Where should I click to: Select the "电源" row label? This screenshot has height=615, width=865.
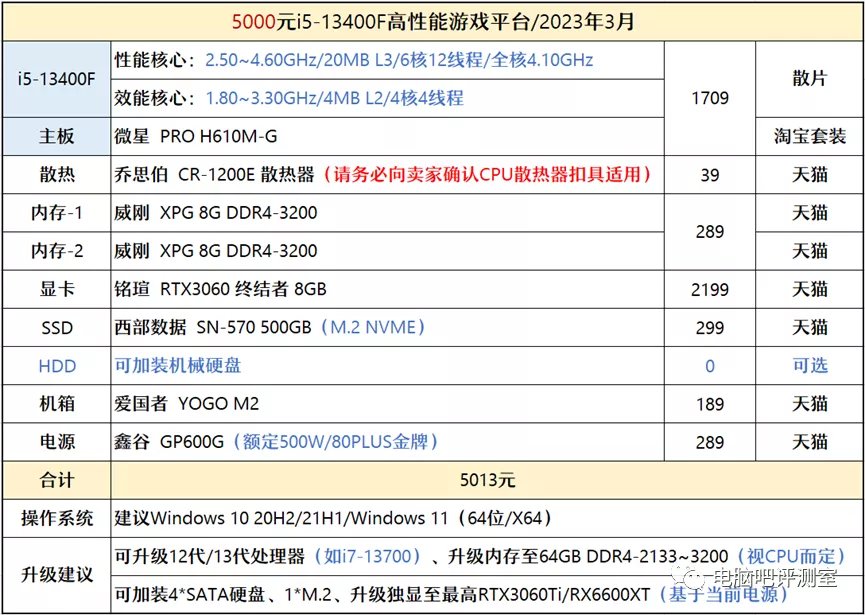56,442
